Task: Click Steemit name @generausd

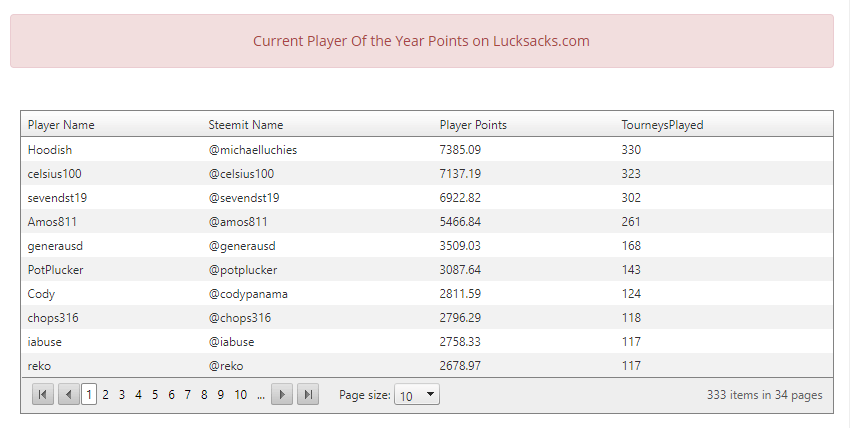Action: (x=242, y=246)
